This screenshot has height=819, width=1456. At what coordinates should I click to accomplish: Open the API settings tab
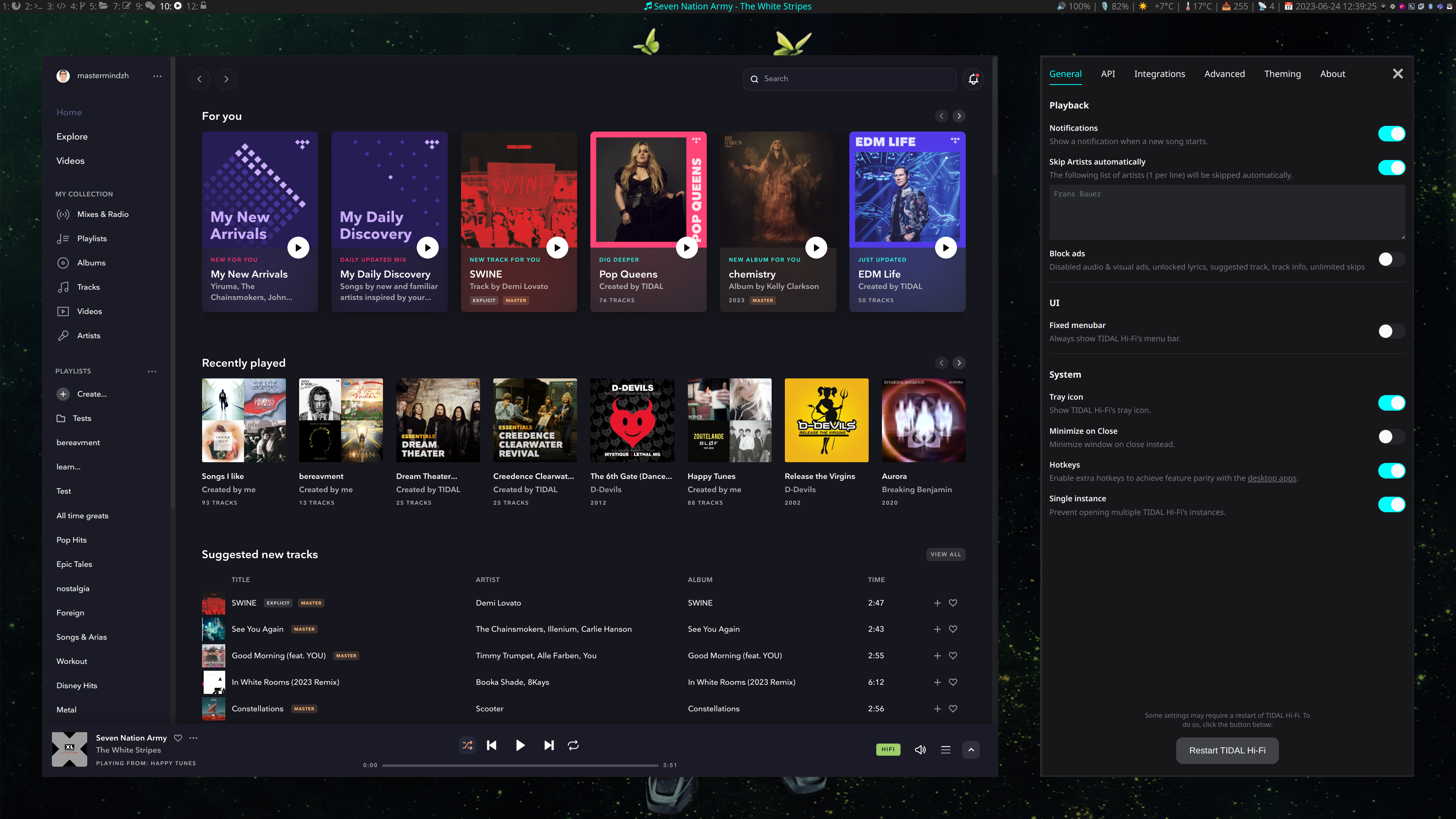1108,74
